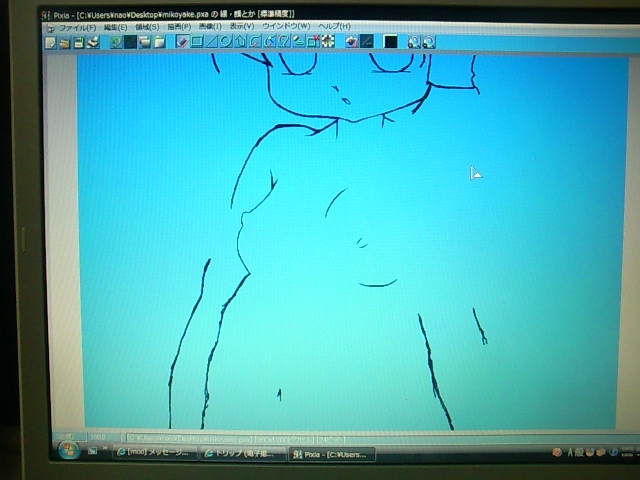The image size is (640, 480).
Task: Click the first magnifier zoom icon
Action: coord(414,42)
